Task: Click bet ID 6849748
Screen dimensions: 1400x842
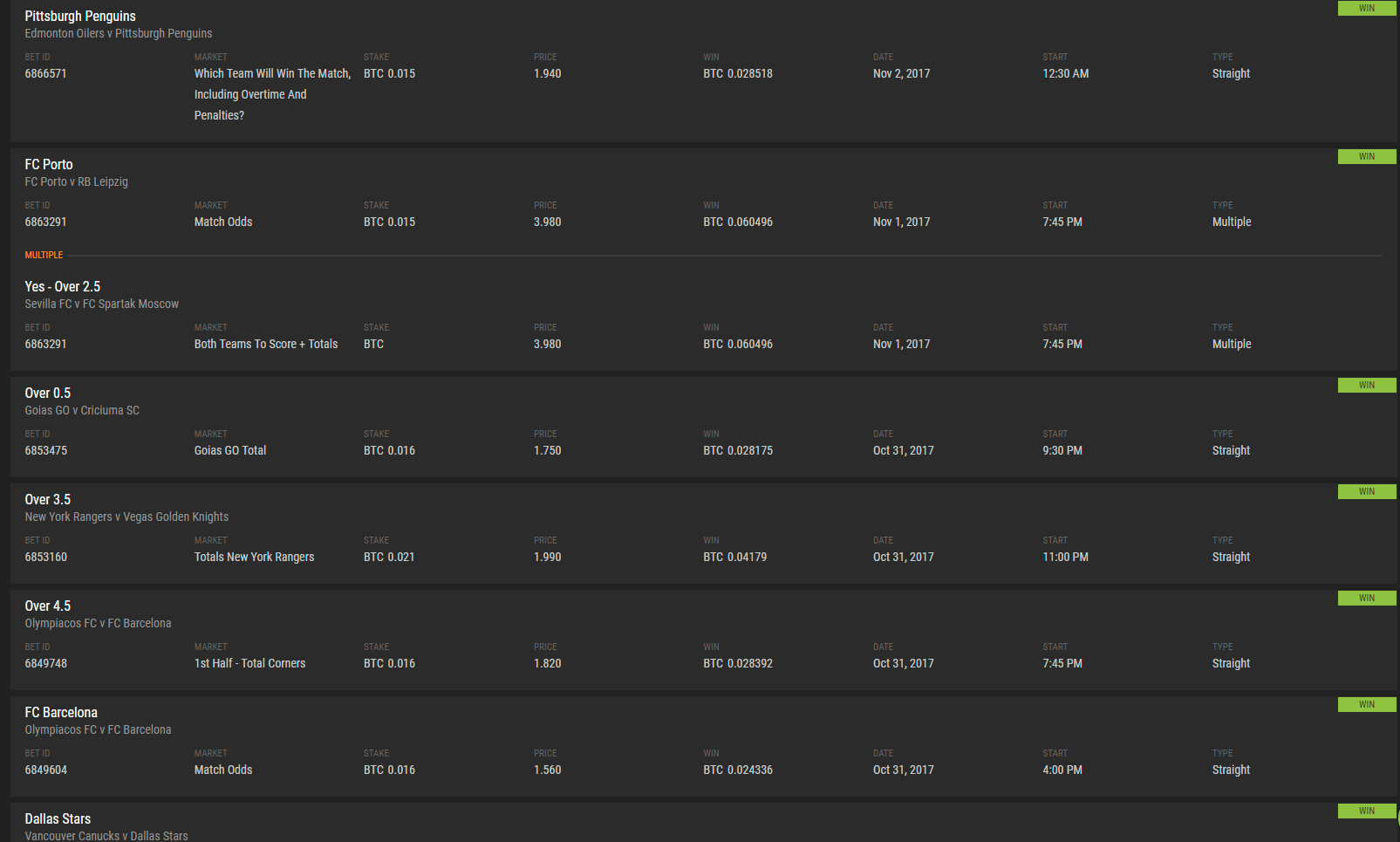Action: pos(45,663)
